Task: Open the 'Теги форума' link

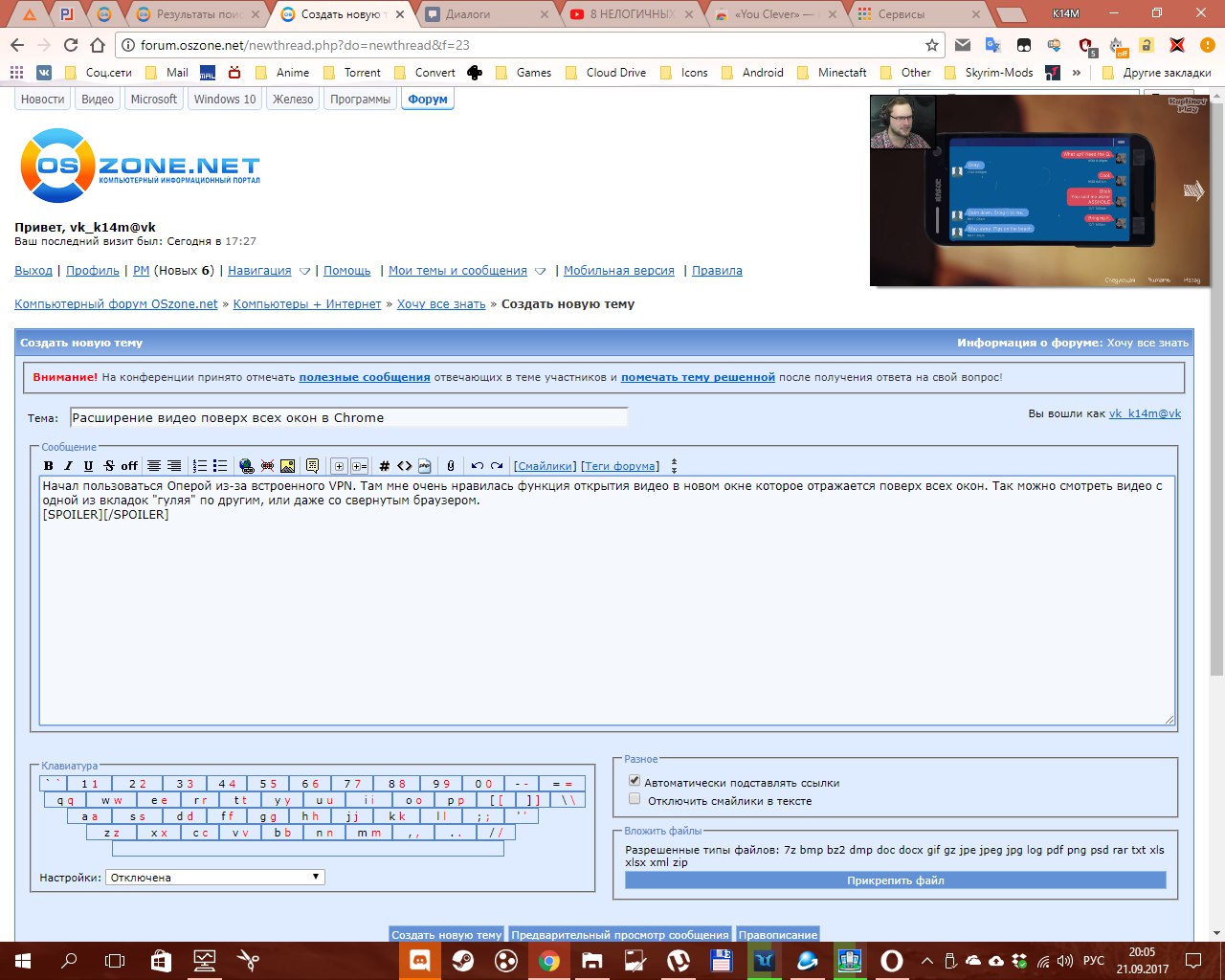Action: [620, 466]
